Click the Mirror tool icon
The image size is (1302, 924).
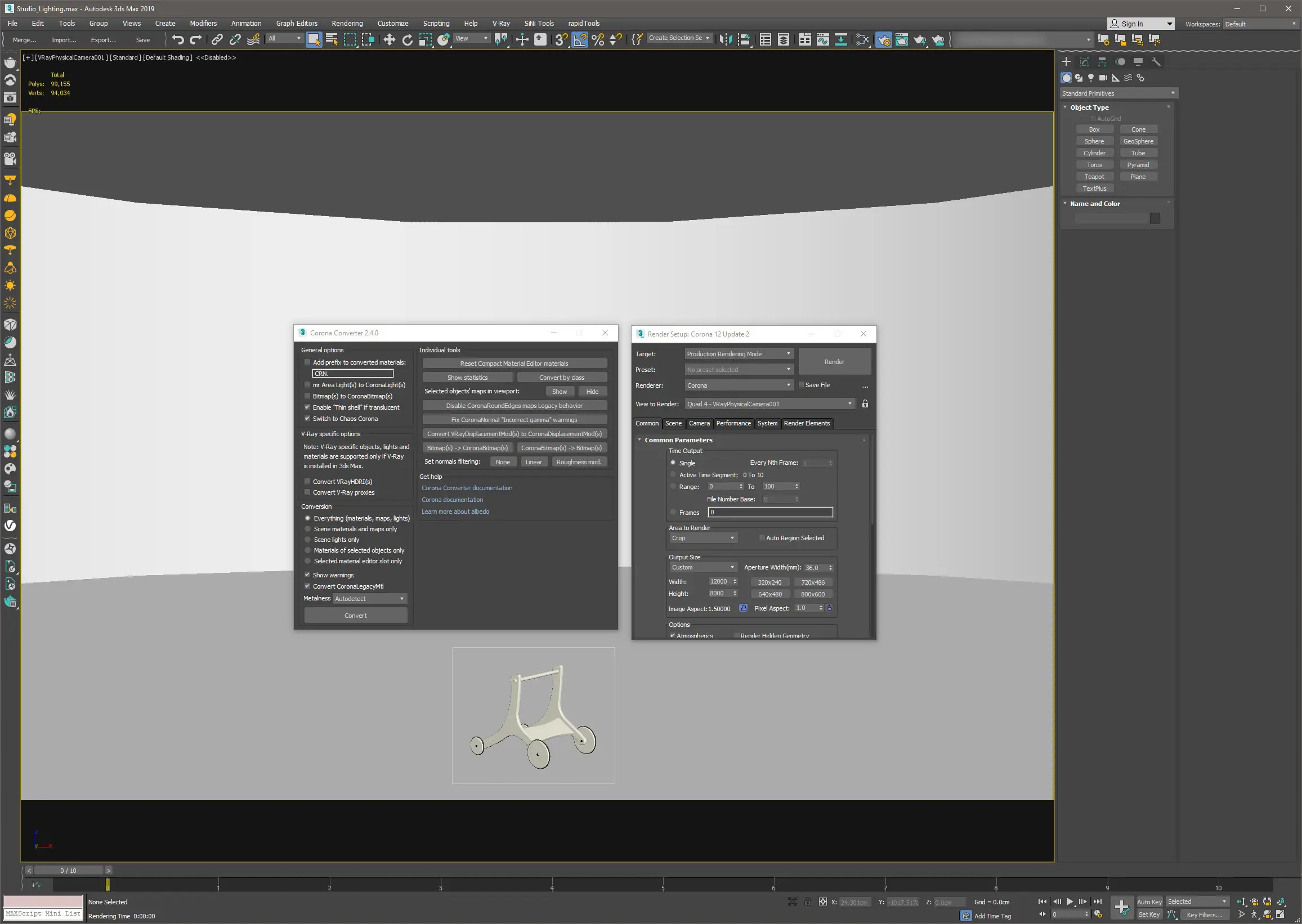726,39
